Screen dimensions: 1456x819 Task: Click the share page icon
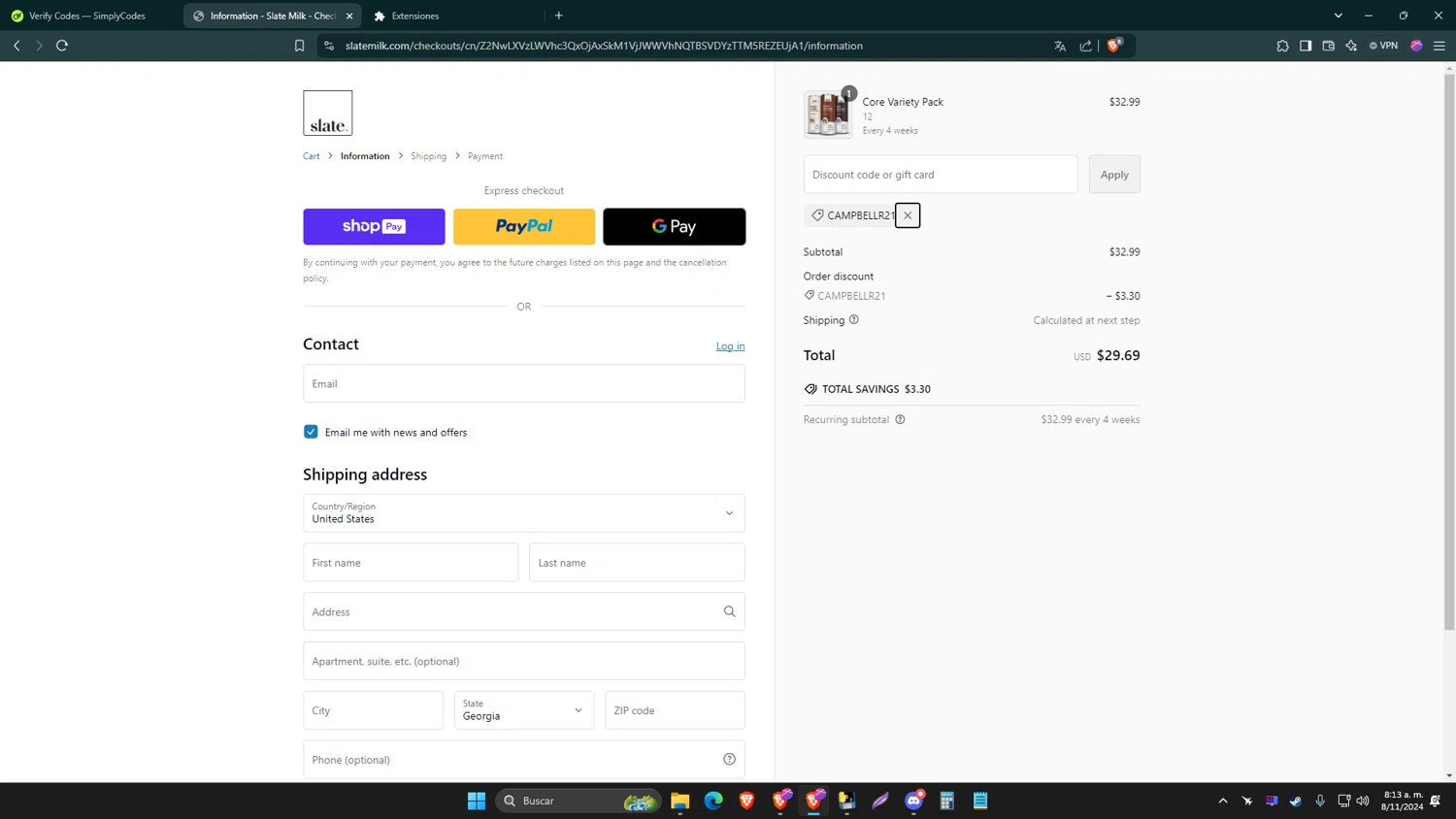pos(1085,46)
